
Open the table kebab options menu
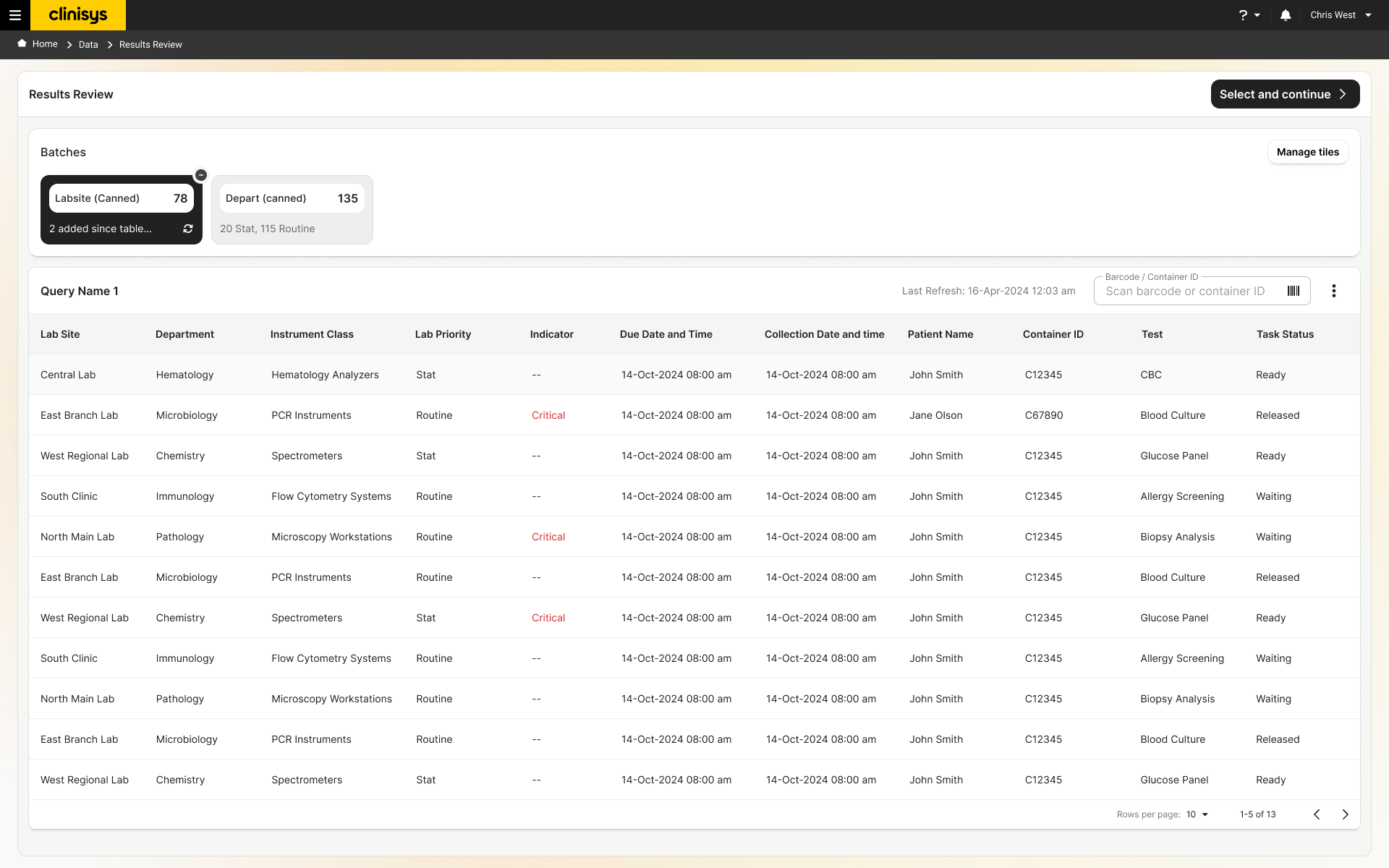pos(1334,291)
